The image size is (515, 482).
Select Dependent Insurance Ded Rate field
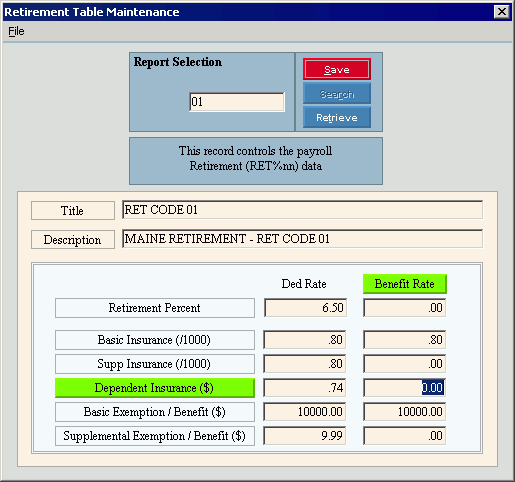click(305, 388)
